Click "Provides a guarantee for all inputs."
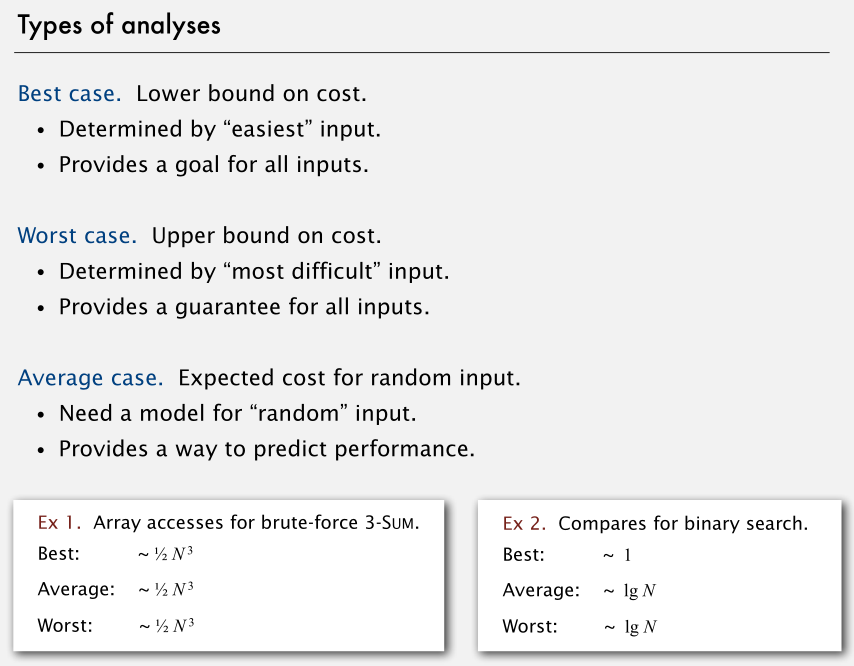 click(x=244, y=306)
